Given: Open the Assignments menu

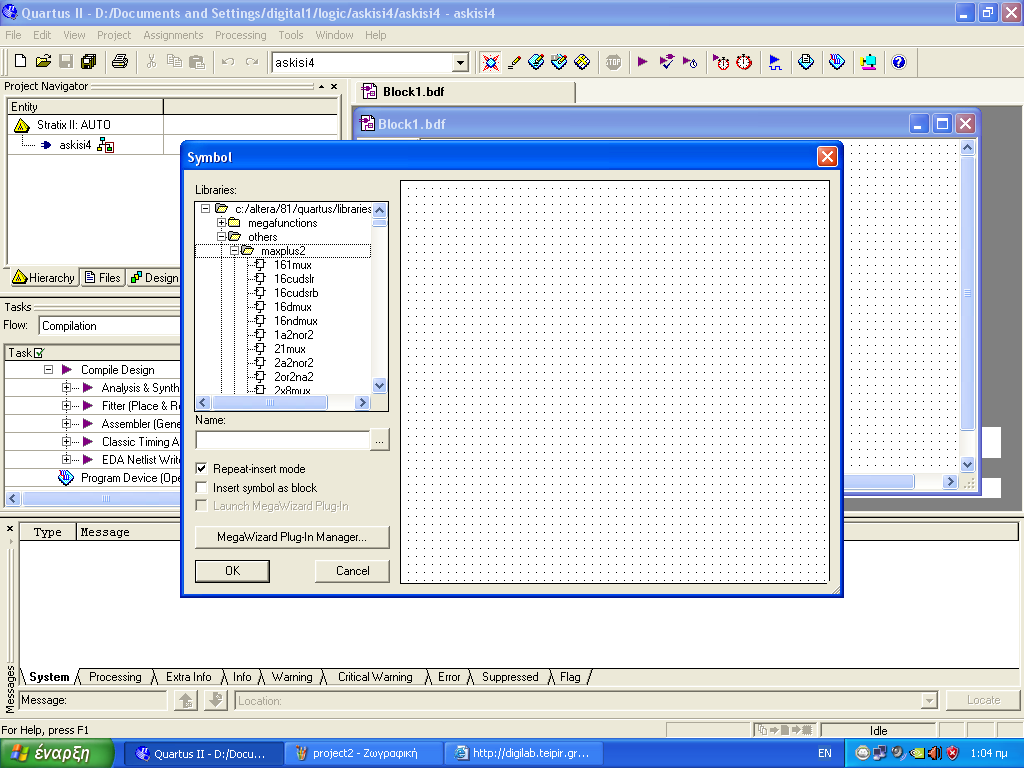Looking at the screenshot, I should [x=173, y=35].
